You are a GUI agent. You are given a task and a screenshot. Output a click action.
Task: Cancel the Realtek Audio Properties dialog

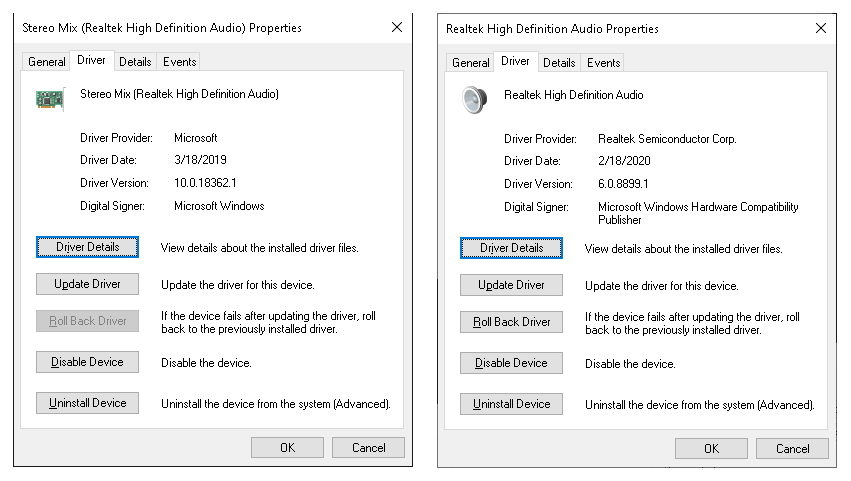click(792, 449)
